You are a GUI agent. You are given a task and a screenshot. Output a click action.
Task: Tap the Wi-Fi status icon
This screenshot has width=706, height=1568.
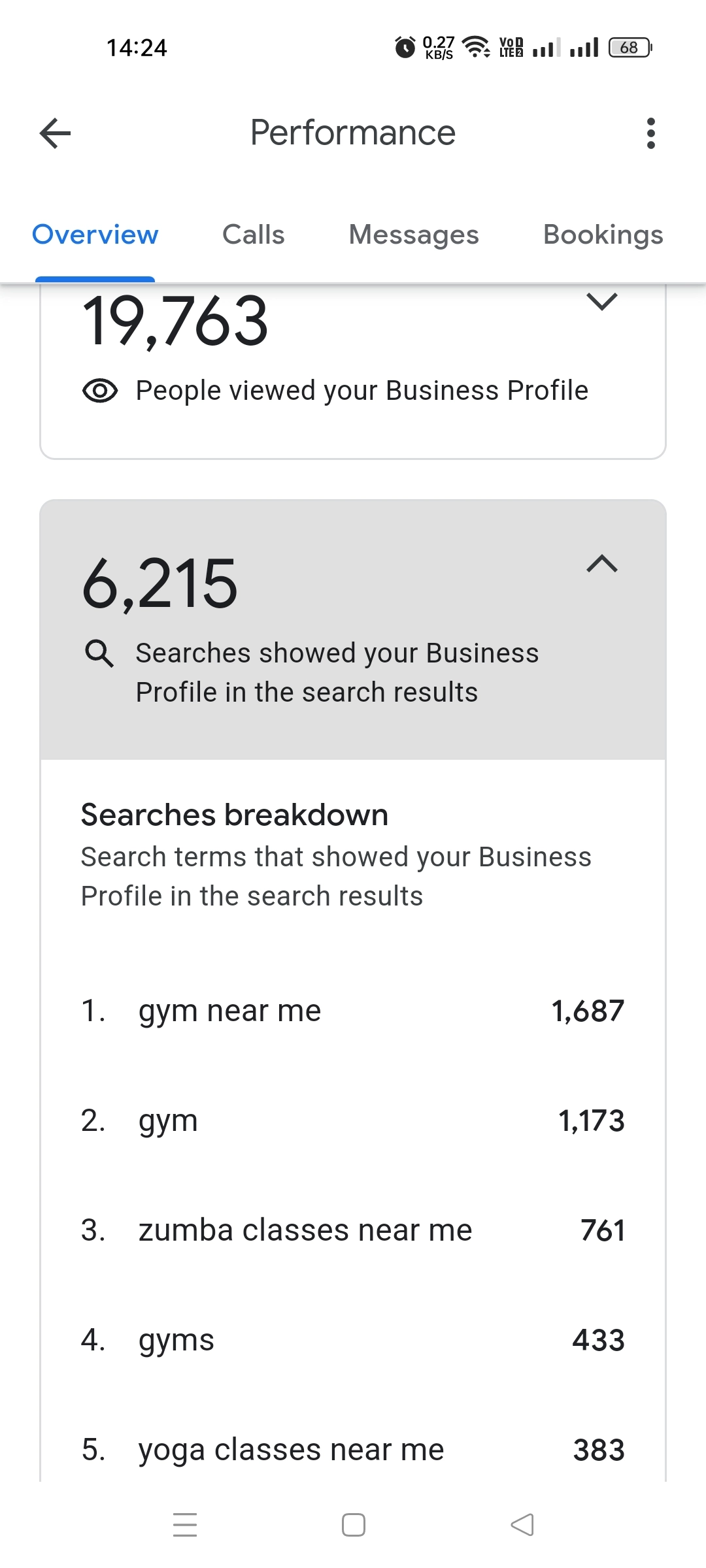476,46
